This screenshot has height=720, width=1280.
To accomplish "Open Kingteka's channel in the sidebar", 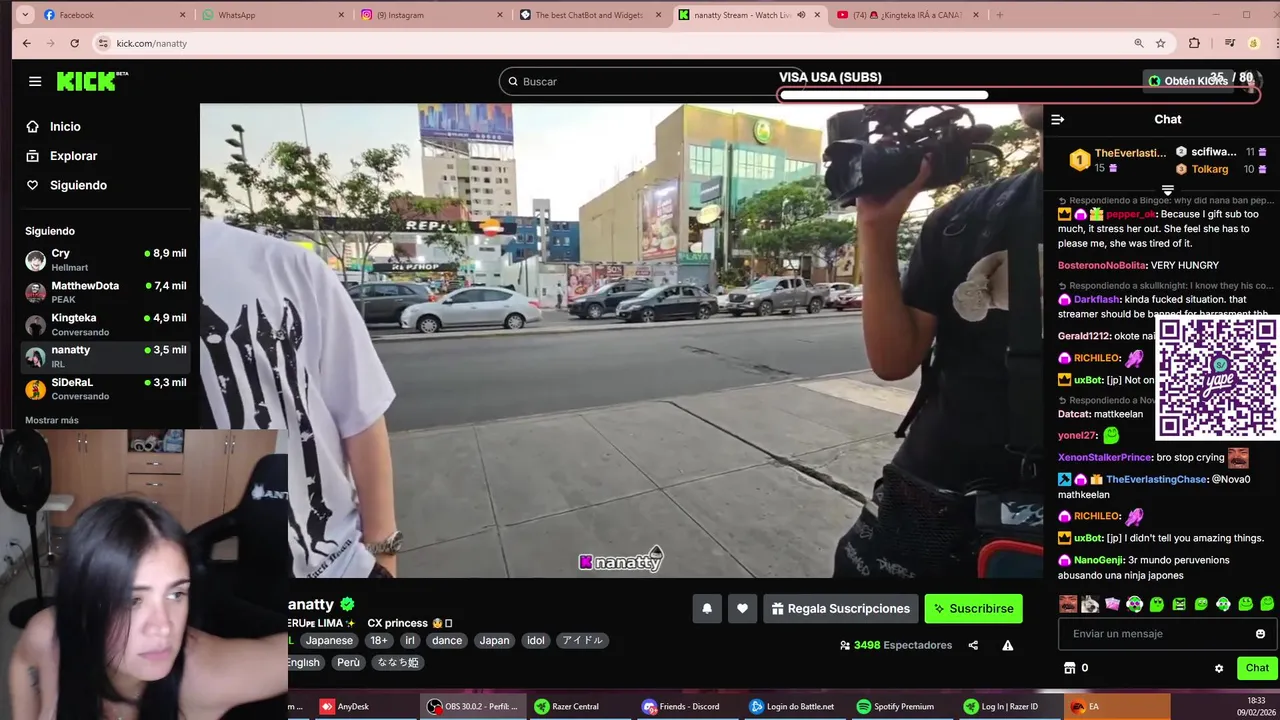I will [106, 324].
